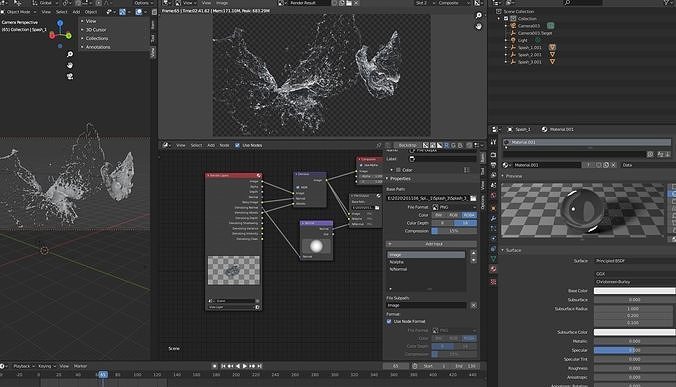Screen dimensions: 676x387
Task: Toggle the Backdrop button in node editor
Action: (x=407, y=145)
